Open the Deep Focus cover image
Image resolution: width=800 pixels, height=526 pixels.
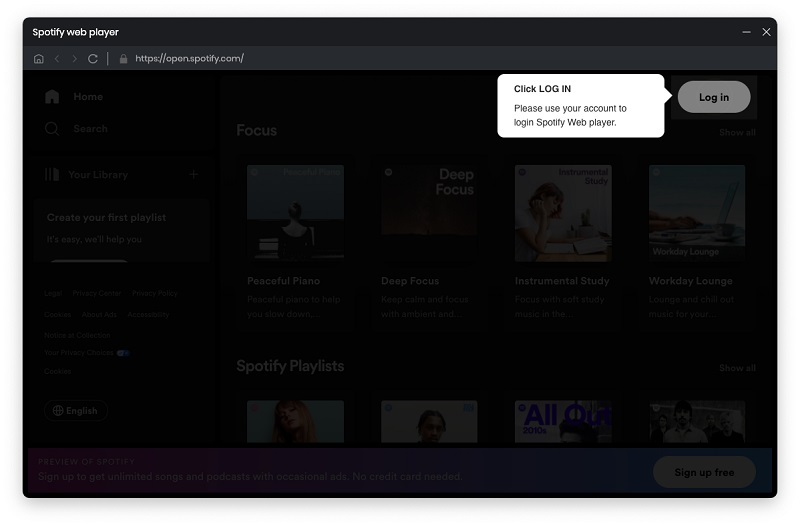tap(429, 213)
